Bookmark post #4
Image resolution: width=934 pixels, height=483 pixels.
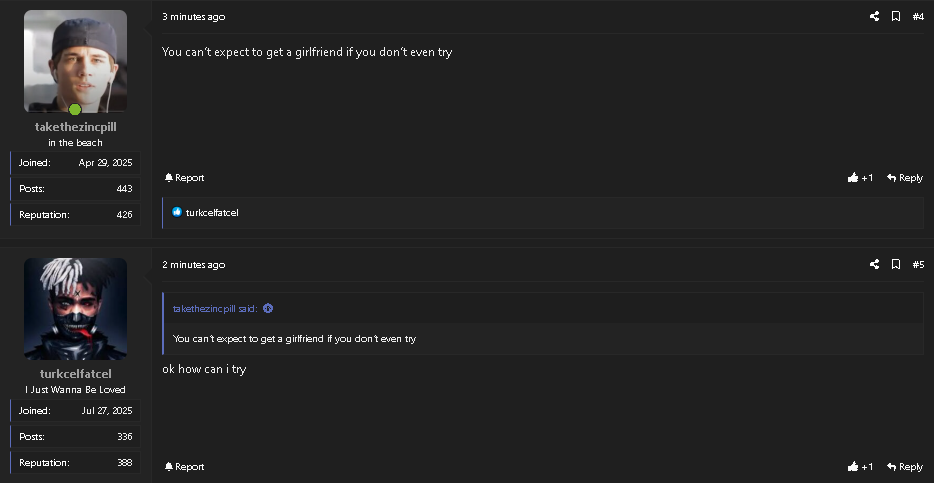(895, 17)
